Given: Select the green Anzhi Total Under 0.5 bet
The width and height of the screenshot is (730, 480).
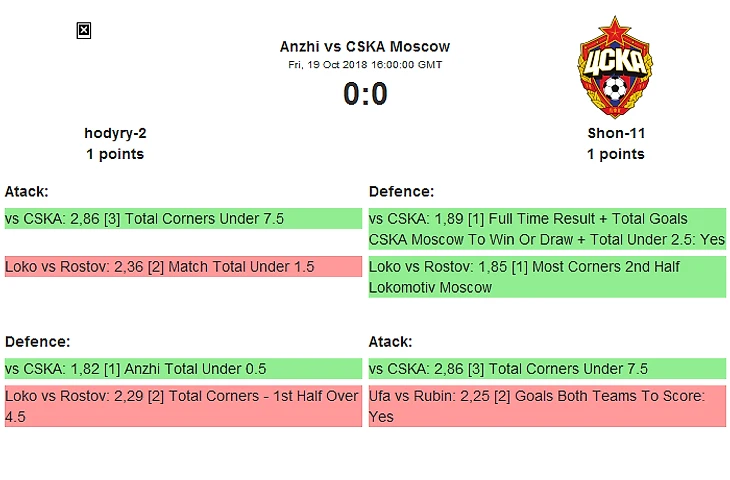Looking at the screenshot, I should [183, 368].
